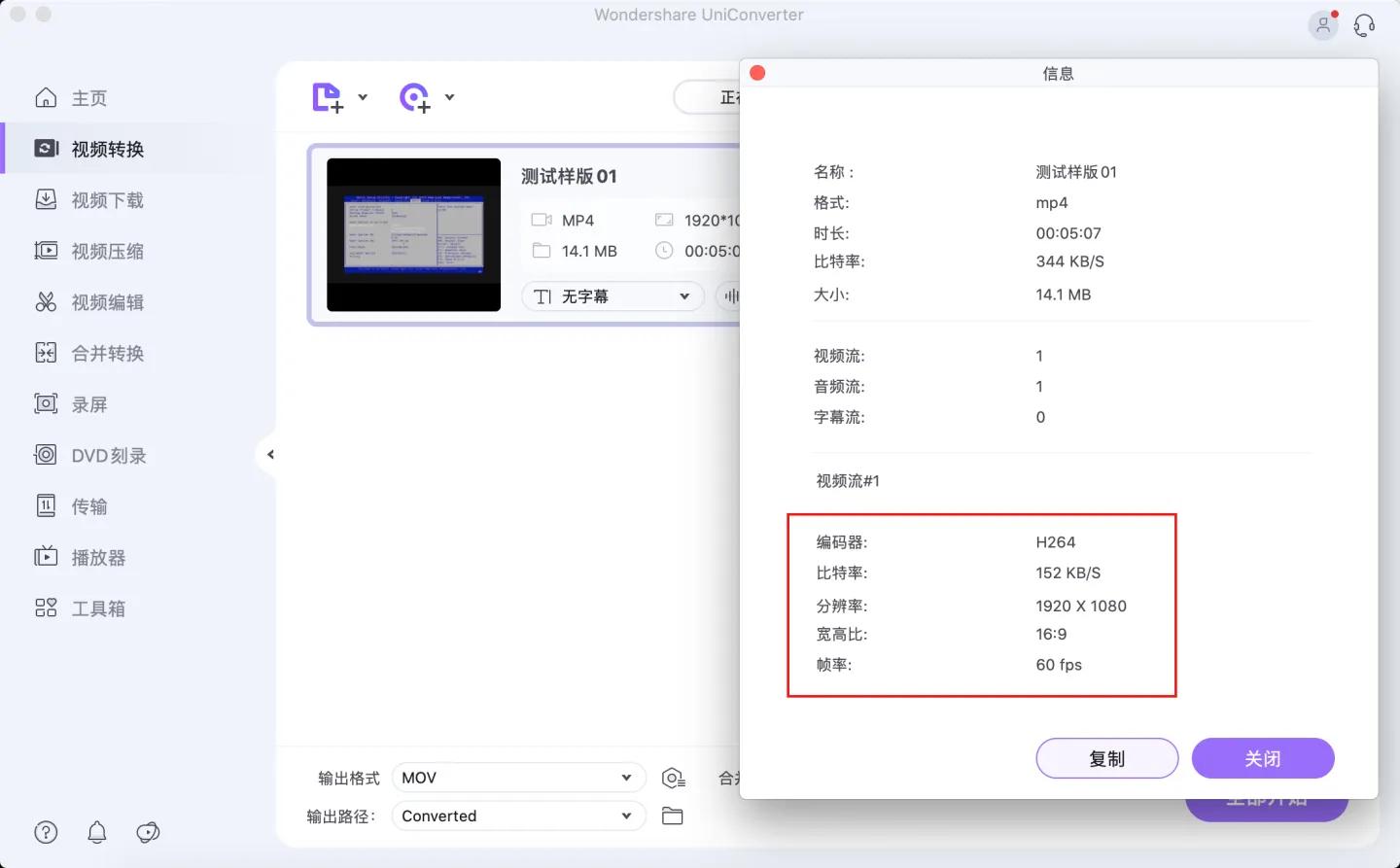The height and width of the screenshot is (868, 1400).
Task: Open high quality conversion settings gear icon
Action: 674,777
